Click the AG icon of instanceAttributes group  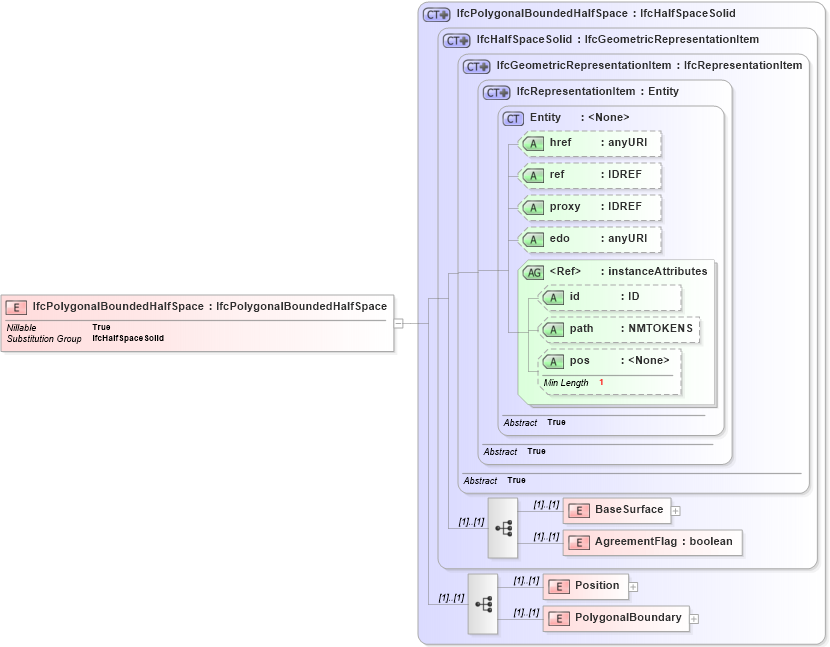[x=533, y=271]
